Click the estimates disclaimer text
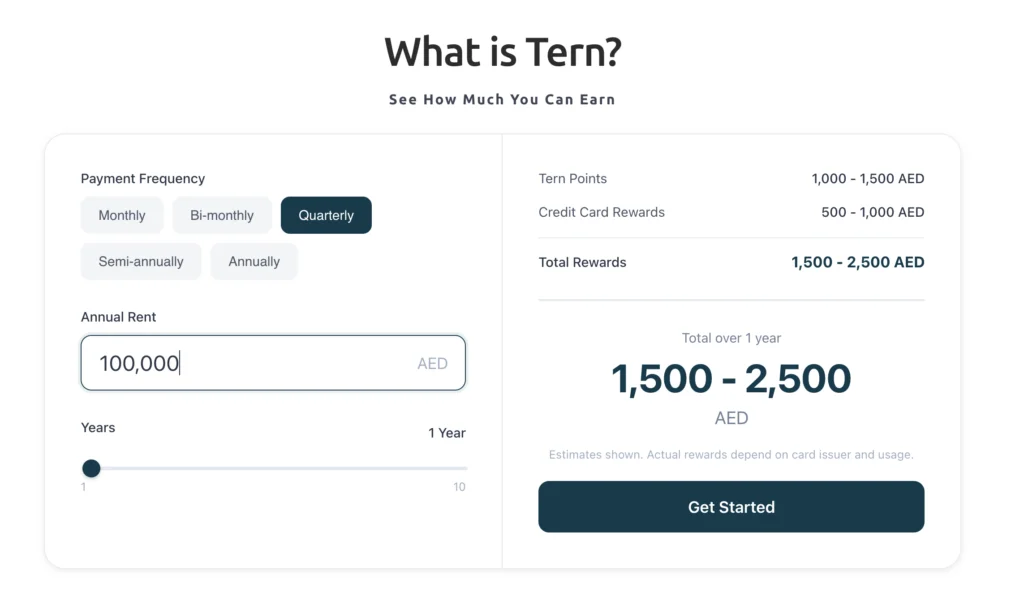Viewport: 1024px width, 601px height. (x=731, y=455)
